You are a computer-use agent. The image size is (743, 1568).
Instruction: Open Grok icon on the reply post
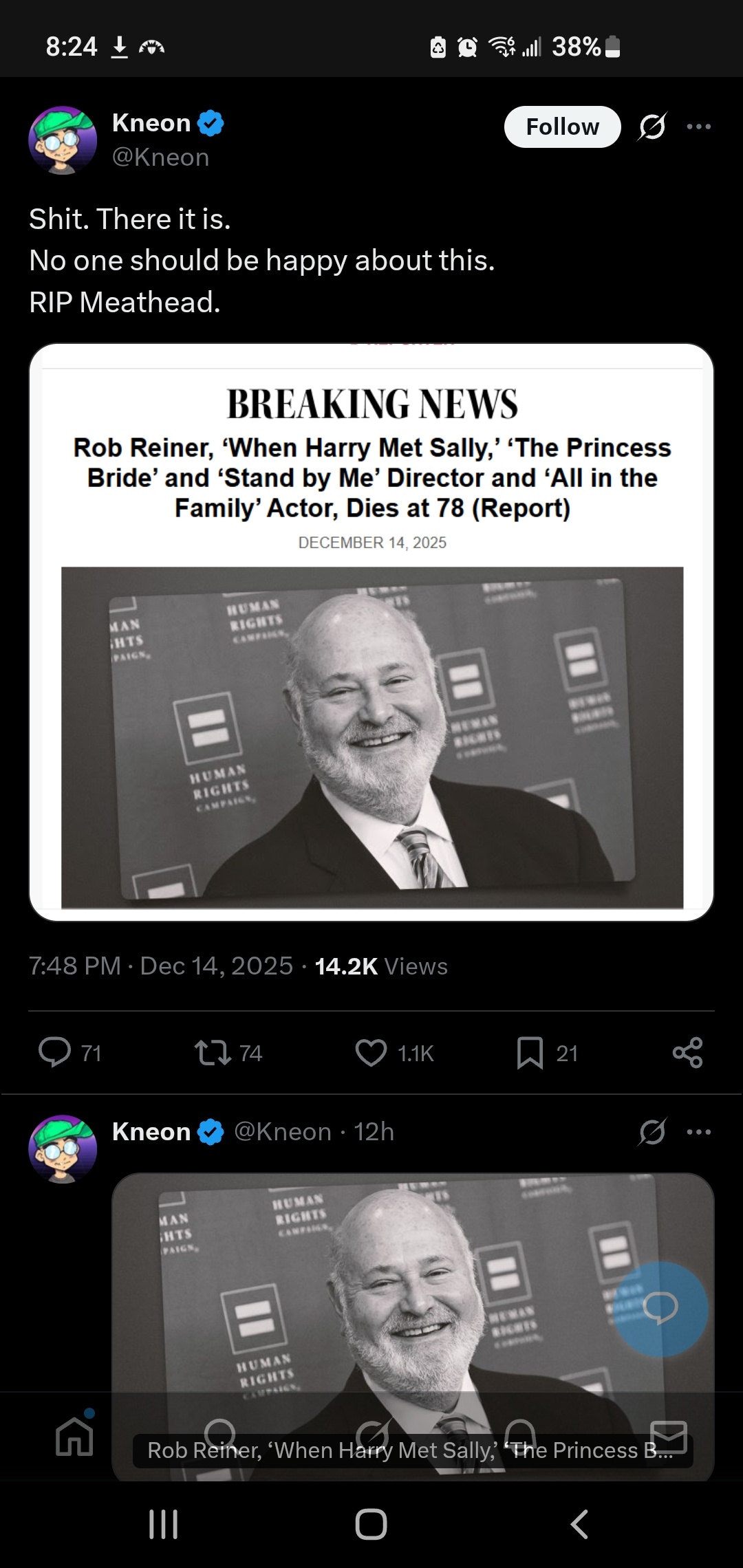(652, 1131)
